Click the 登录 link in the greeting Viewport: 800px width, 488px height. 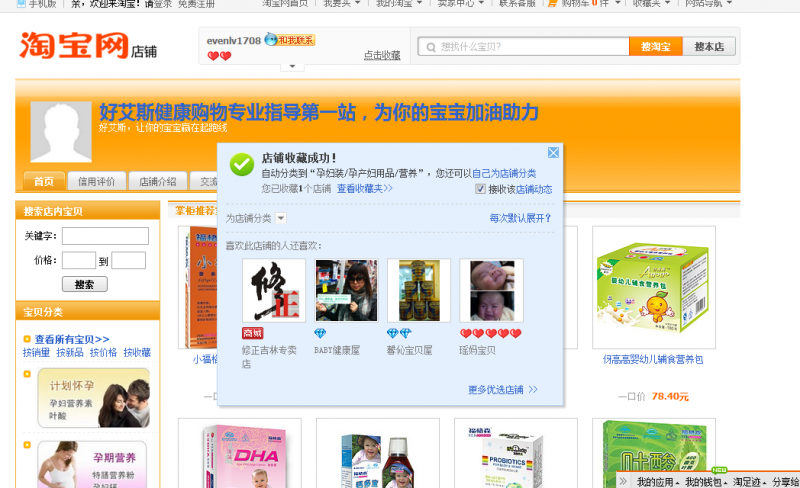163,4
